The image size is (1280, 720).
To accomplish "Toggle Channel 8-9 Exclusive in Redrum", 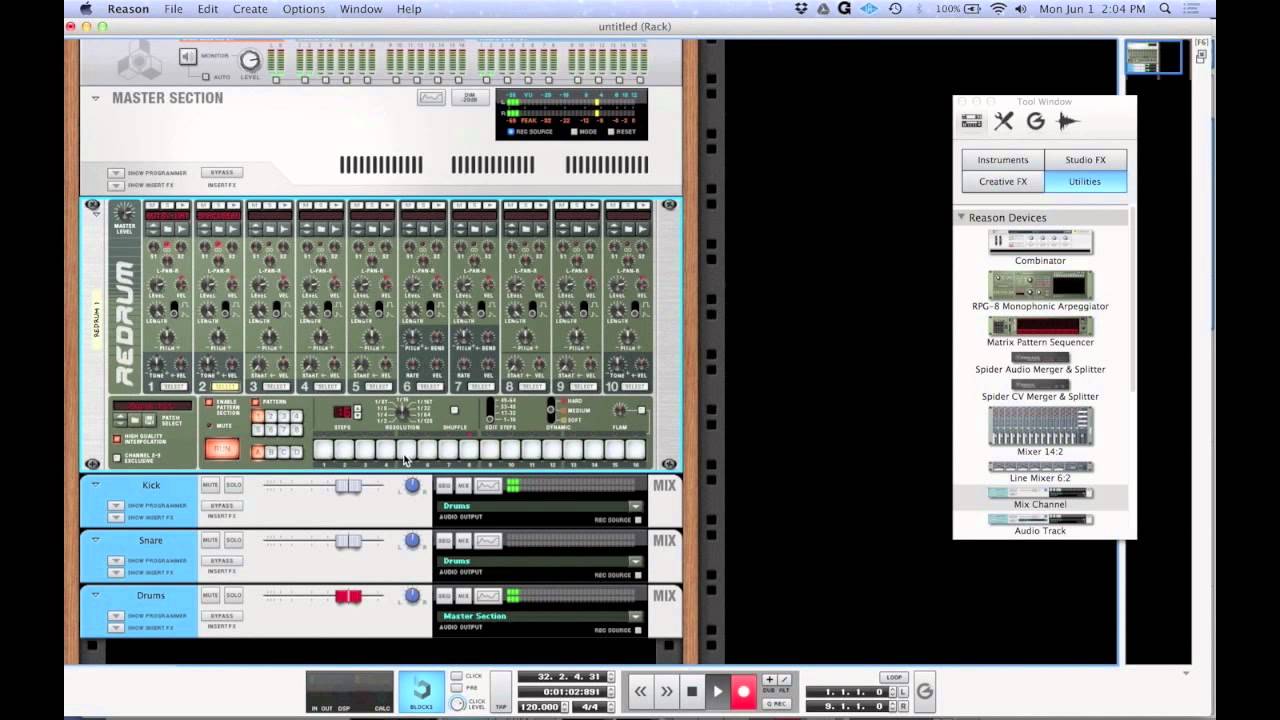I will click(117, 458).
